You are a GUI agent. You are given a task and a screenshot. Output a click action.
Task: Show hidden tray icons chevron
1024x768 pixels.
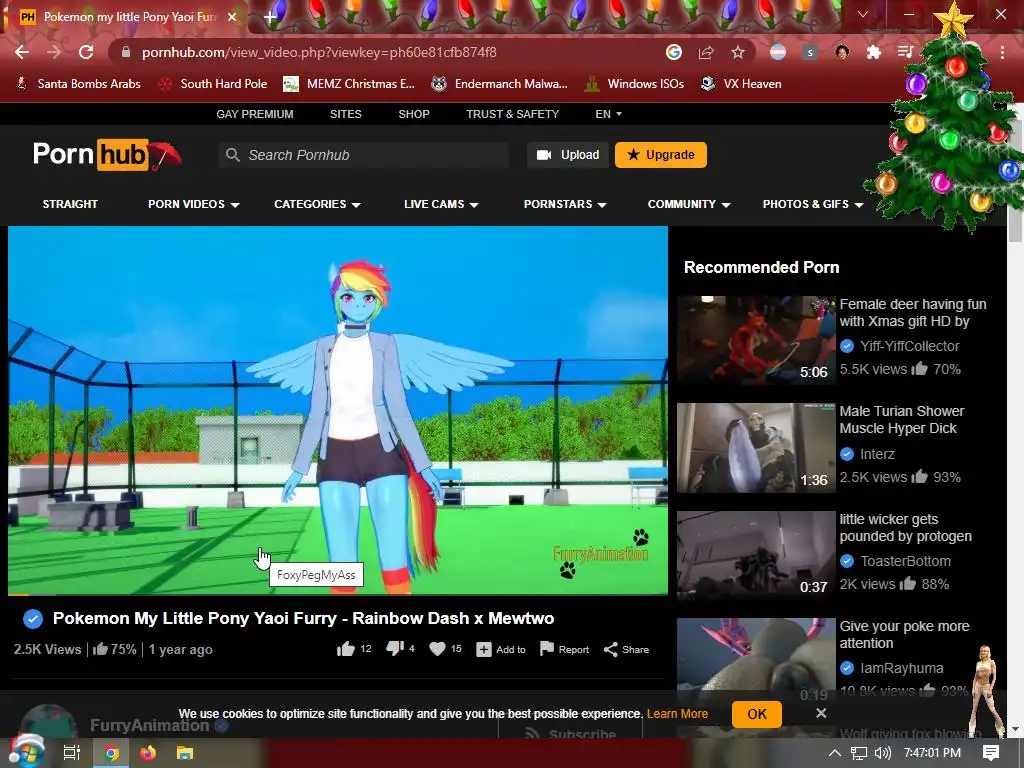point(835,753)
